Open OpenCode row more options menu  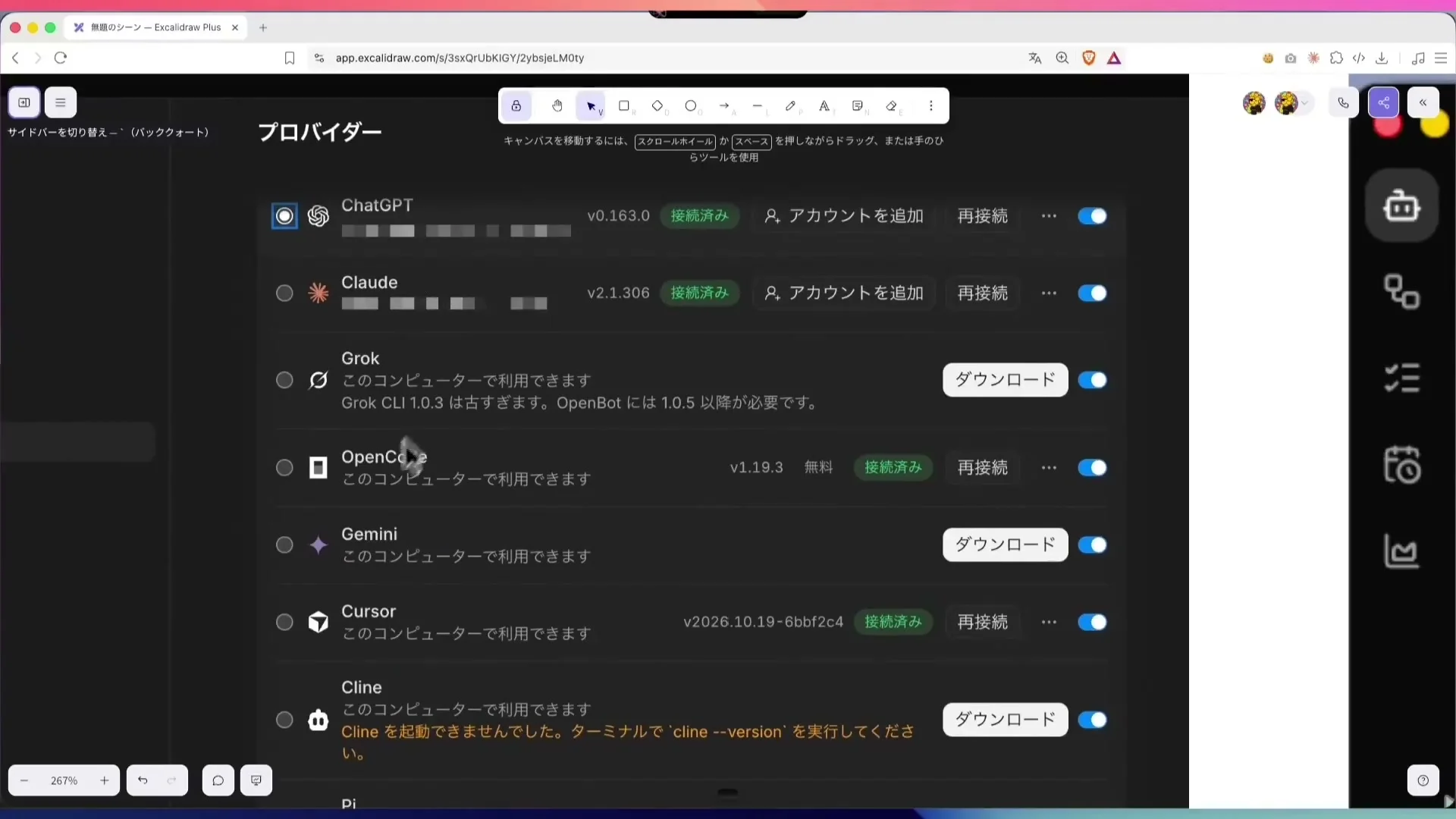point(1049,468)
